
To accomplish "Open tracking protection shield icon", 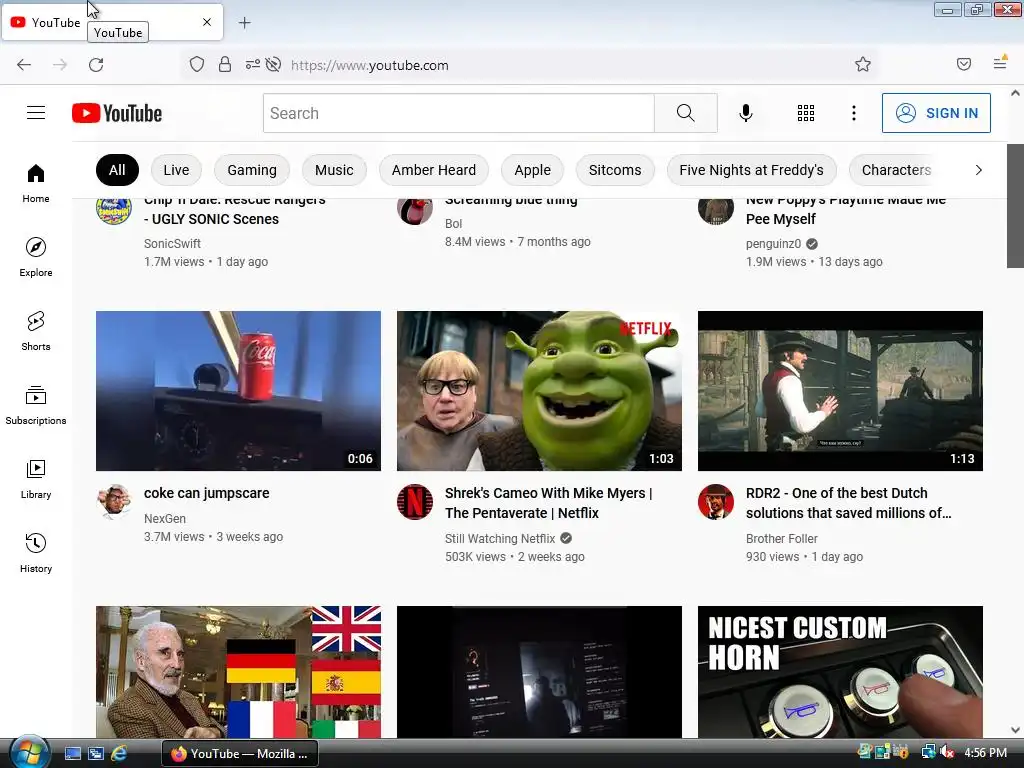I will tap(197, 65).
